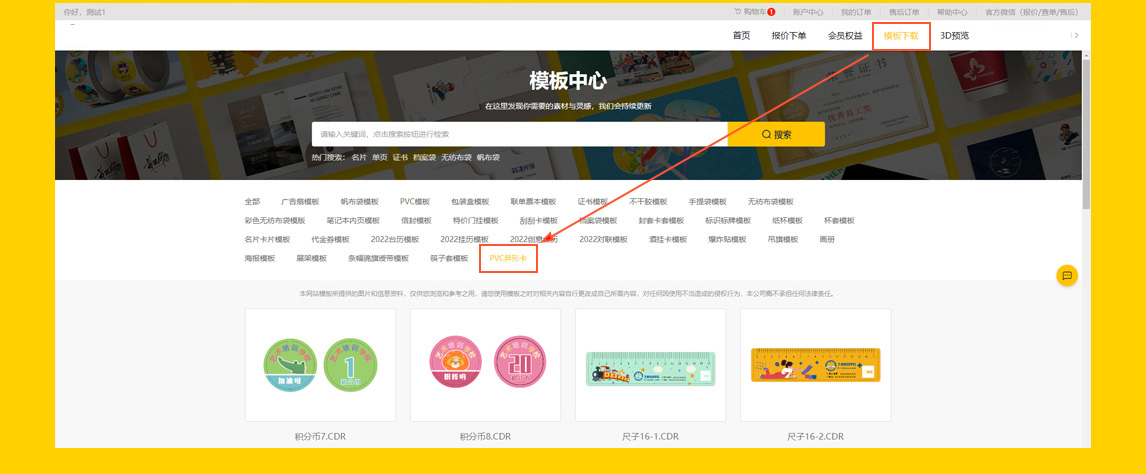Click the yellow chat support icon

[x=1067, y=276]
